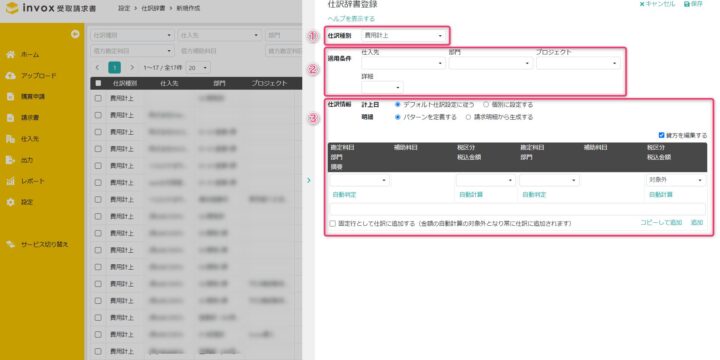720x360 pixels.
Task: Open the 詳細 dropdown in 適用条件
Action: [x=382, y=87]
